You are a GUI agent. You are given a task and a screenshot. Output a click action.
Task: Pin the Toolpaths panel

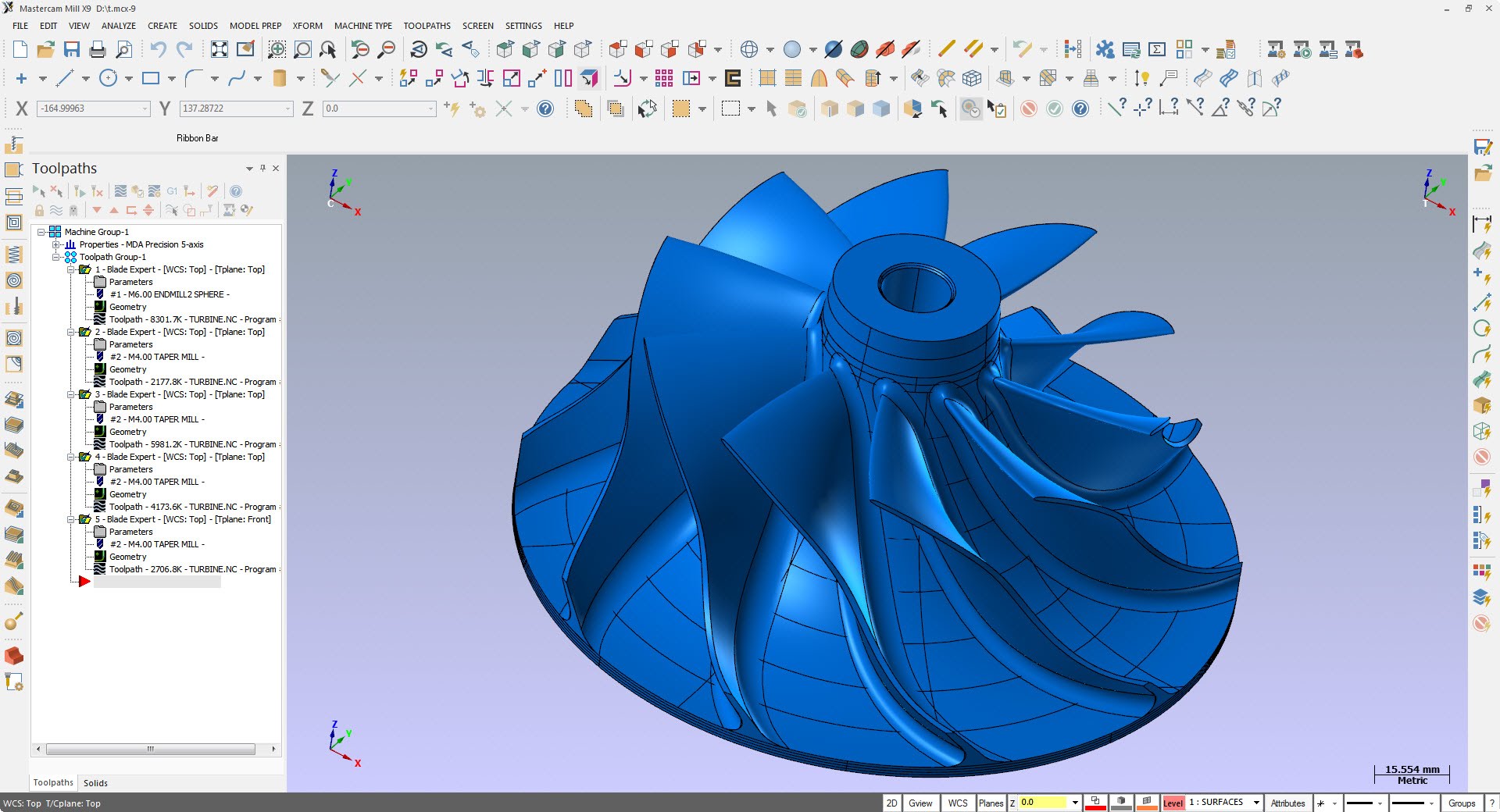[x=262, y=168]
